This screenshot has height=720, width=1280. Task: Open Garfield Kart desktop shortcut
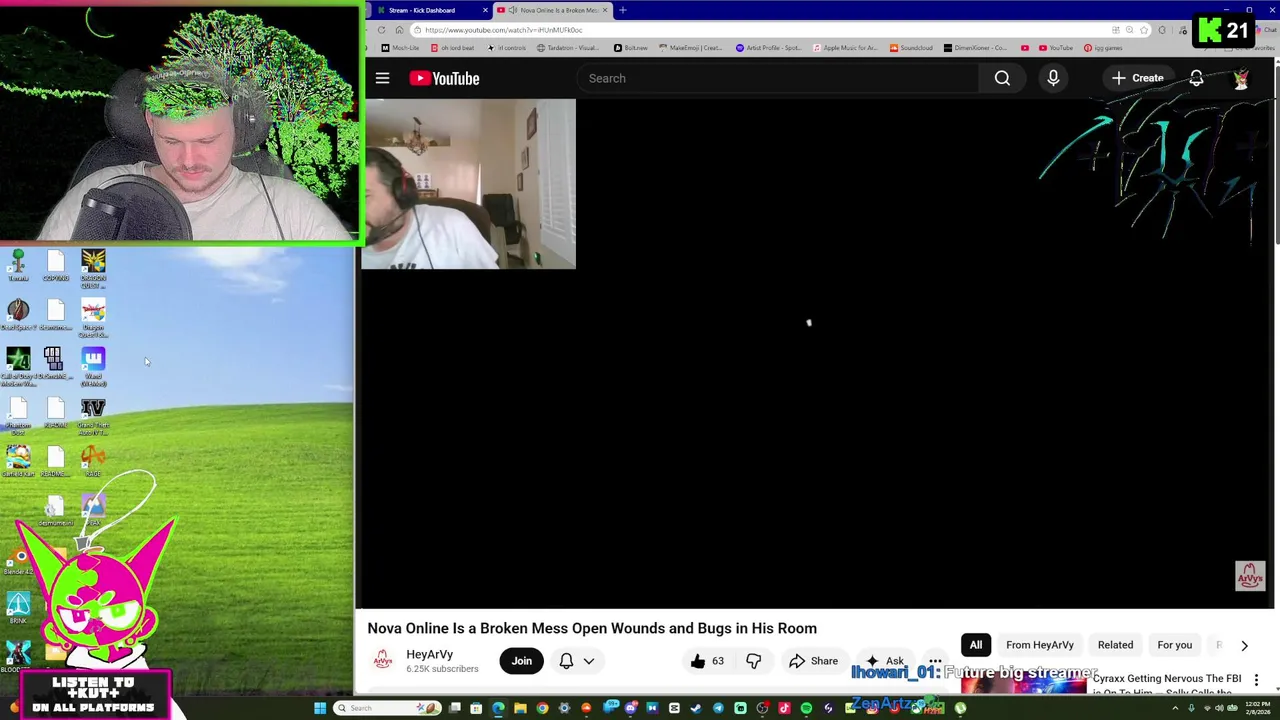[18, 462]
